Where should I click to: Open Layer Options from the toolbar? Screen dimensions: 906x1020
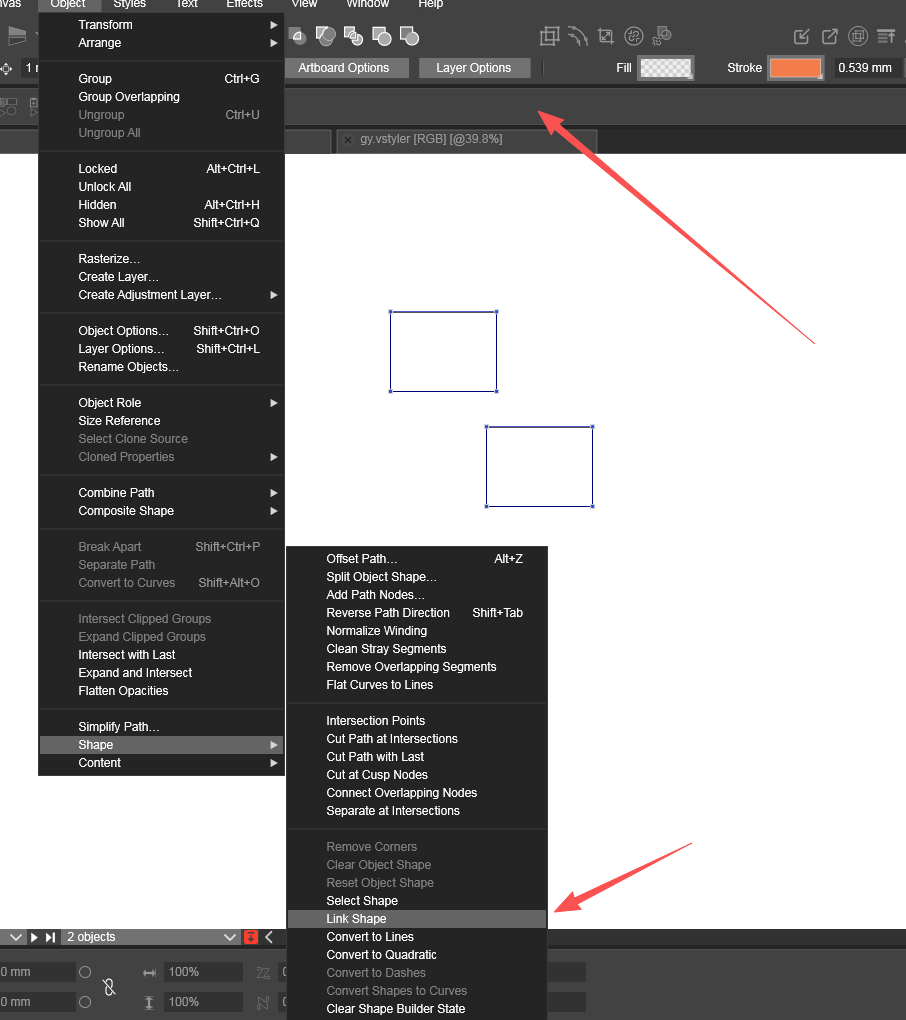click(x=473, y=68)
